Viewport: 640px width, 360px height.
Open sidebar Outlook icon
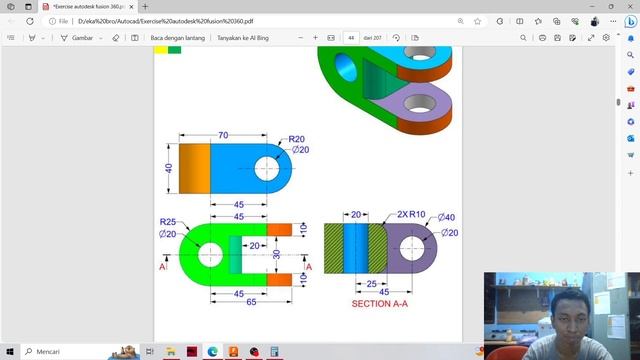tap(631, 138)
